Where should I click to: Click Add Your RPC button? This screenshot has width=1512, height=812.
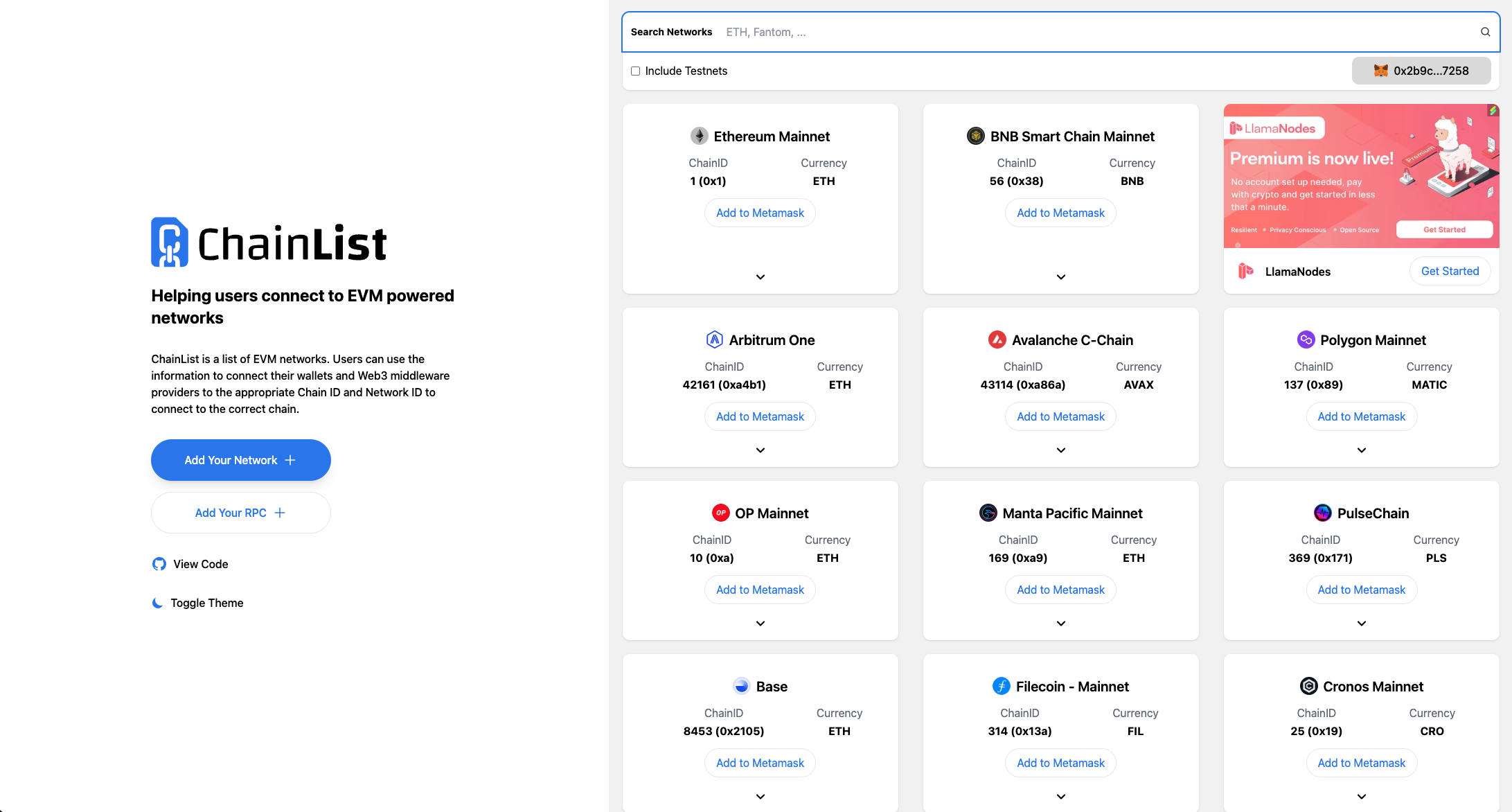coord(240,513)
